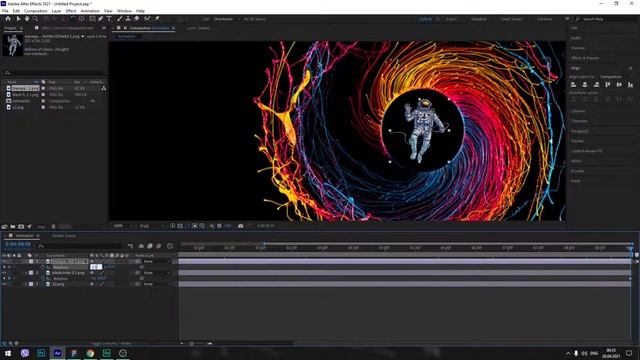Delete selected project item with trash icon
Screen dimensions: 640x360
(53, 227)
